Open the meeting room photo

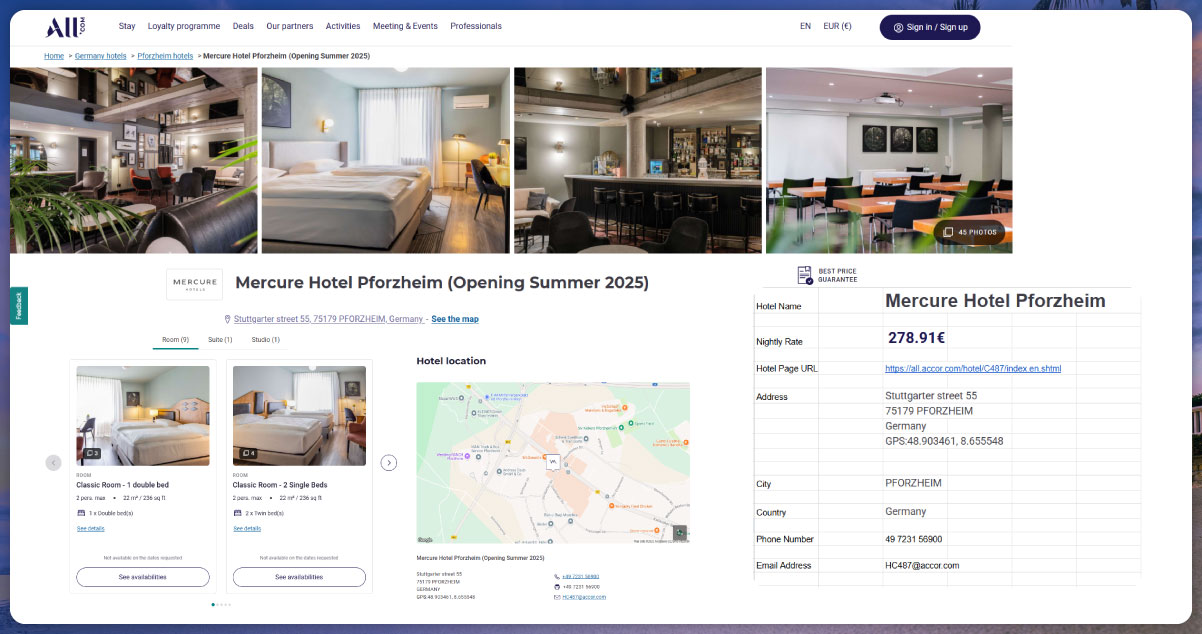point(889,160)
